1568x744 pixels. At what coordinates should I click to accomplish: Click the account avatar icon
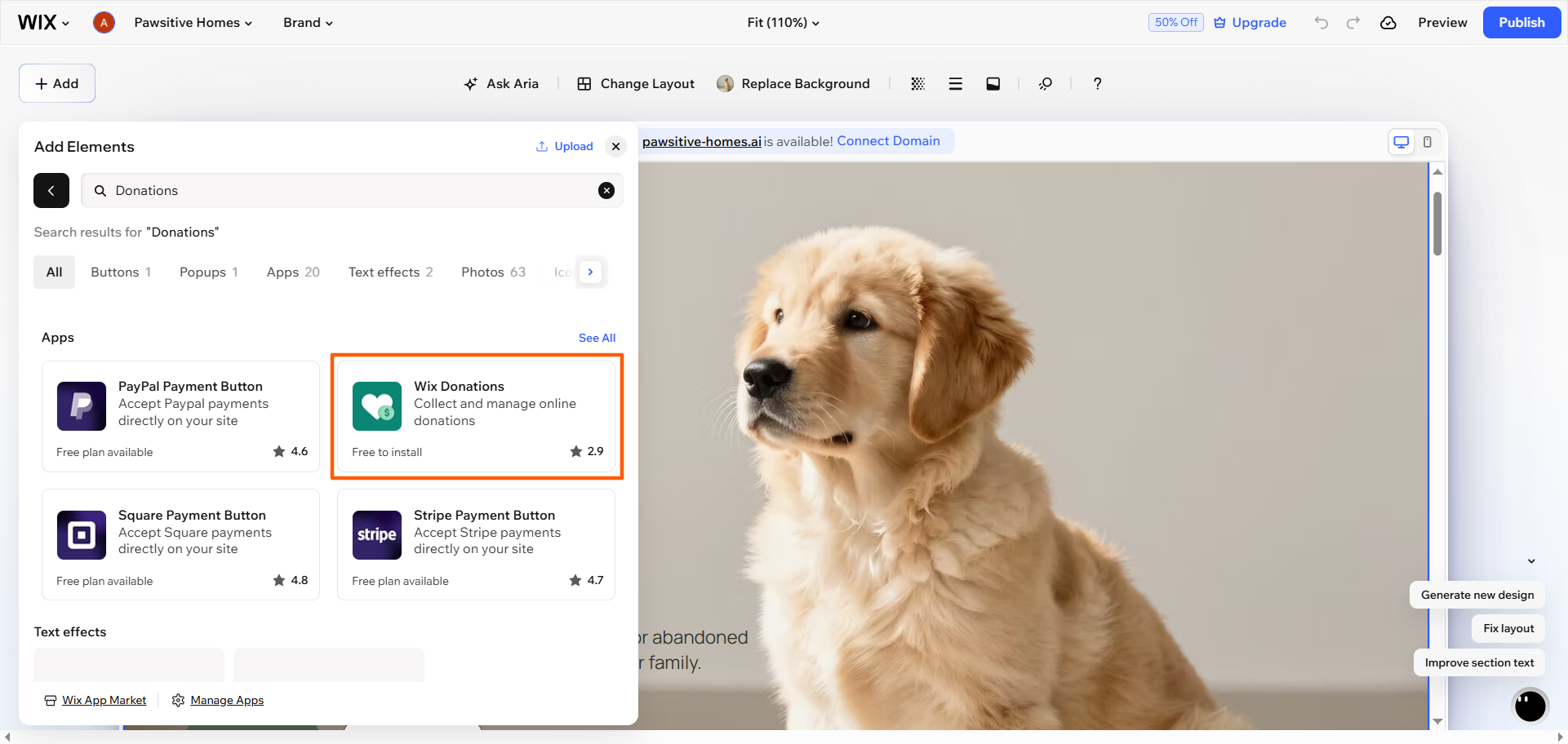(x=104, y=22)
